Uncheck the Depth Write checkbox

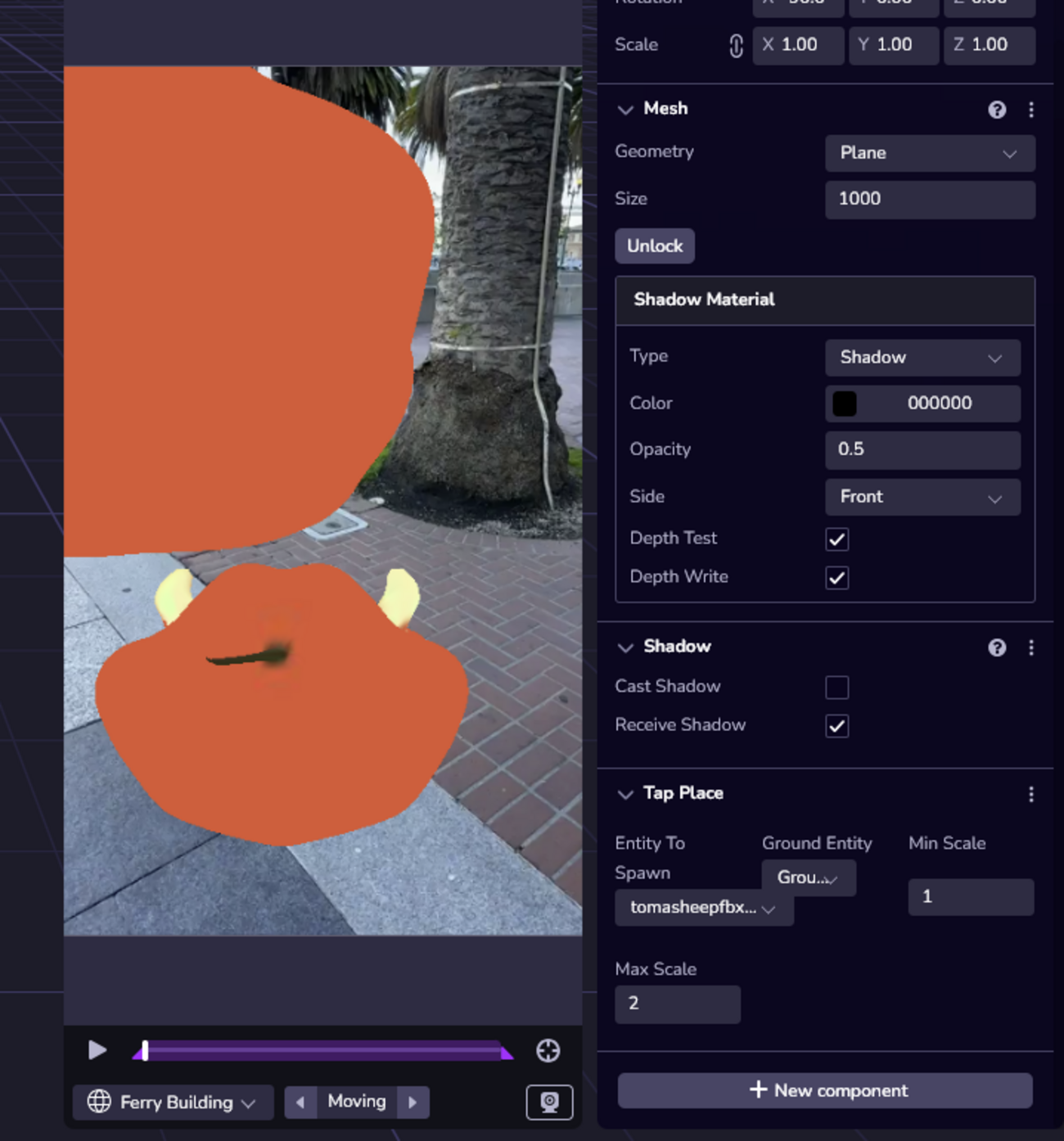point(836,578)
